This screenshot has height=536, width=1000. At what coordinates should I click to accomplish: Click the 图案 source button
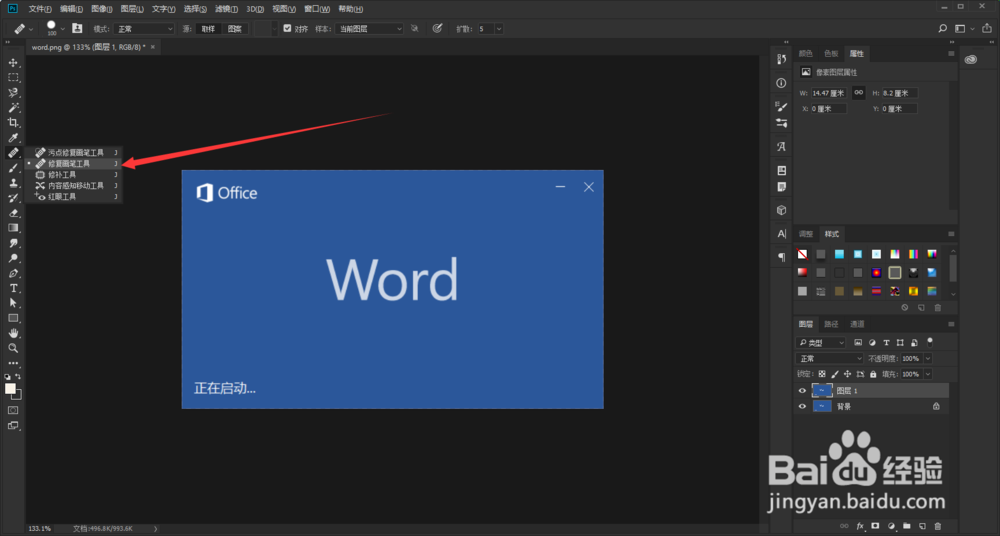pyautogui.click(x=235, y=29)
